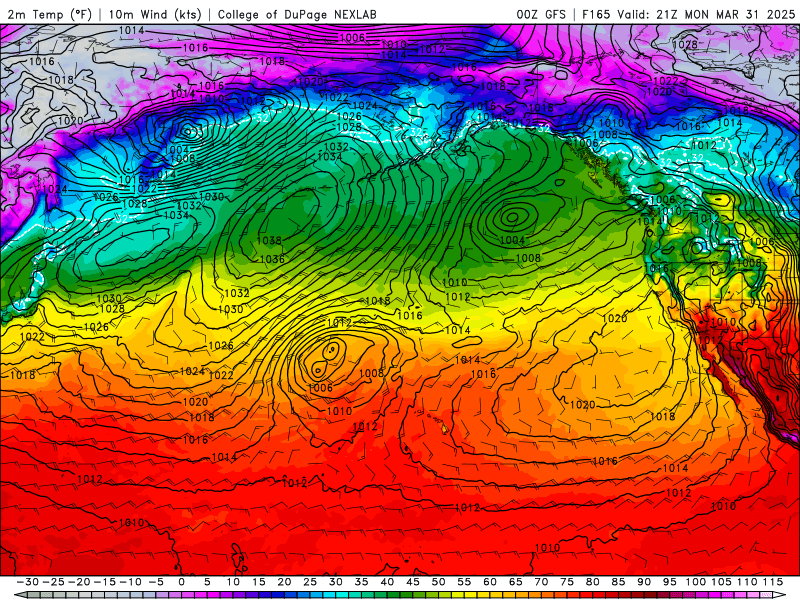Click the 35 value on the temperature scale

point(361,582)
